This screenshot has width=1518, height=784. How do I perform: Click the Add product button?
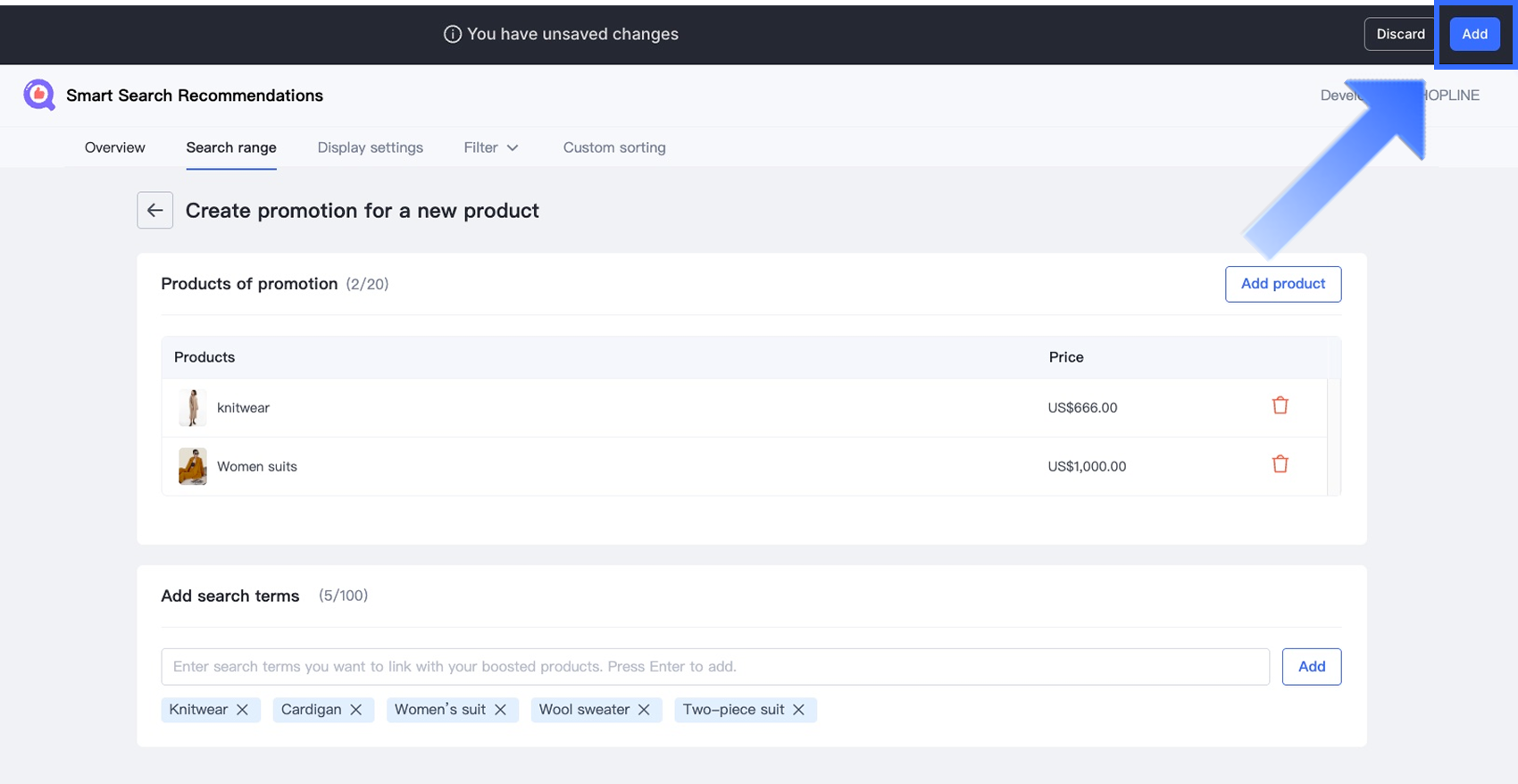(x=1282, y=284)
